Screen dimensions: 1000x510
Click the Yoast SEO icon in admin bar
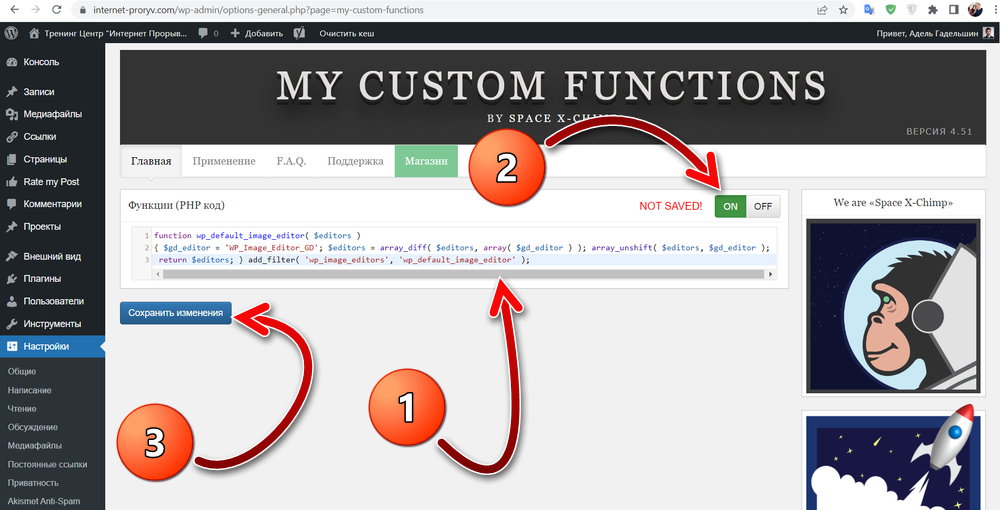(299, 33)
